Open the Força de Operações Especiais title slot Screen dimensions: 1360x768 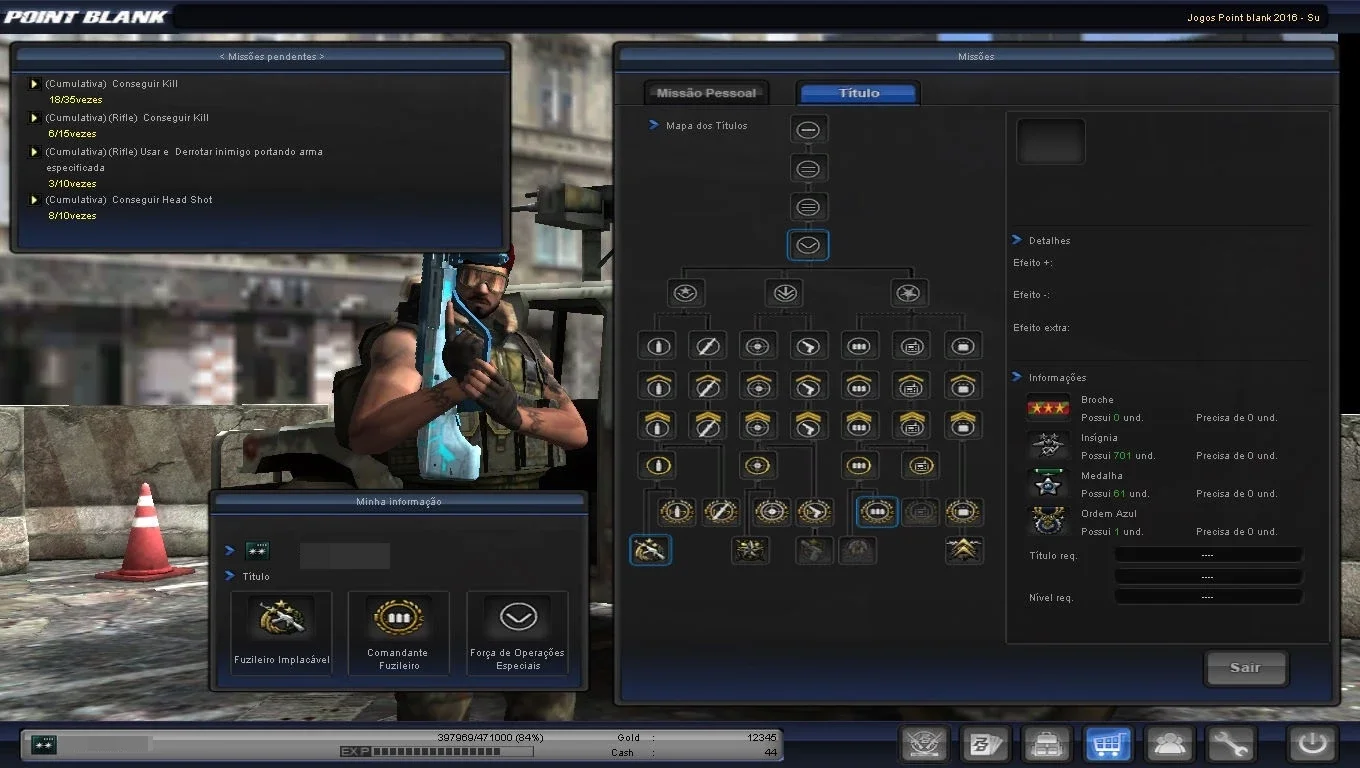coord(517,633)
